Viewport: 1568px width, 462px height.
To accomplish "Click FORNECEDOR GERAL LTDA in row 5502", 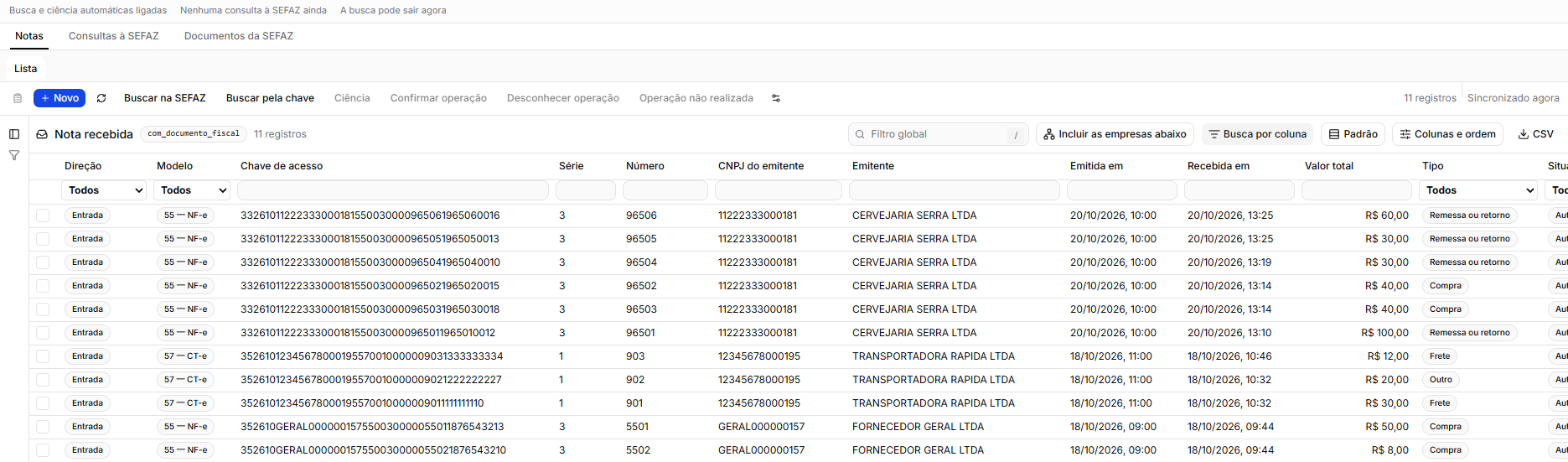I will (920, 450).
